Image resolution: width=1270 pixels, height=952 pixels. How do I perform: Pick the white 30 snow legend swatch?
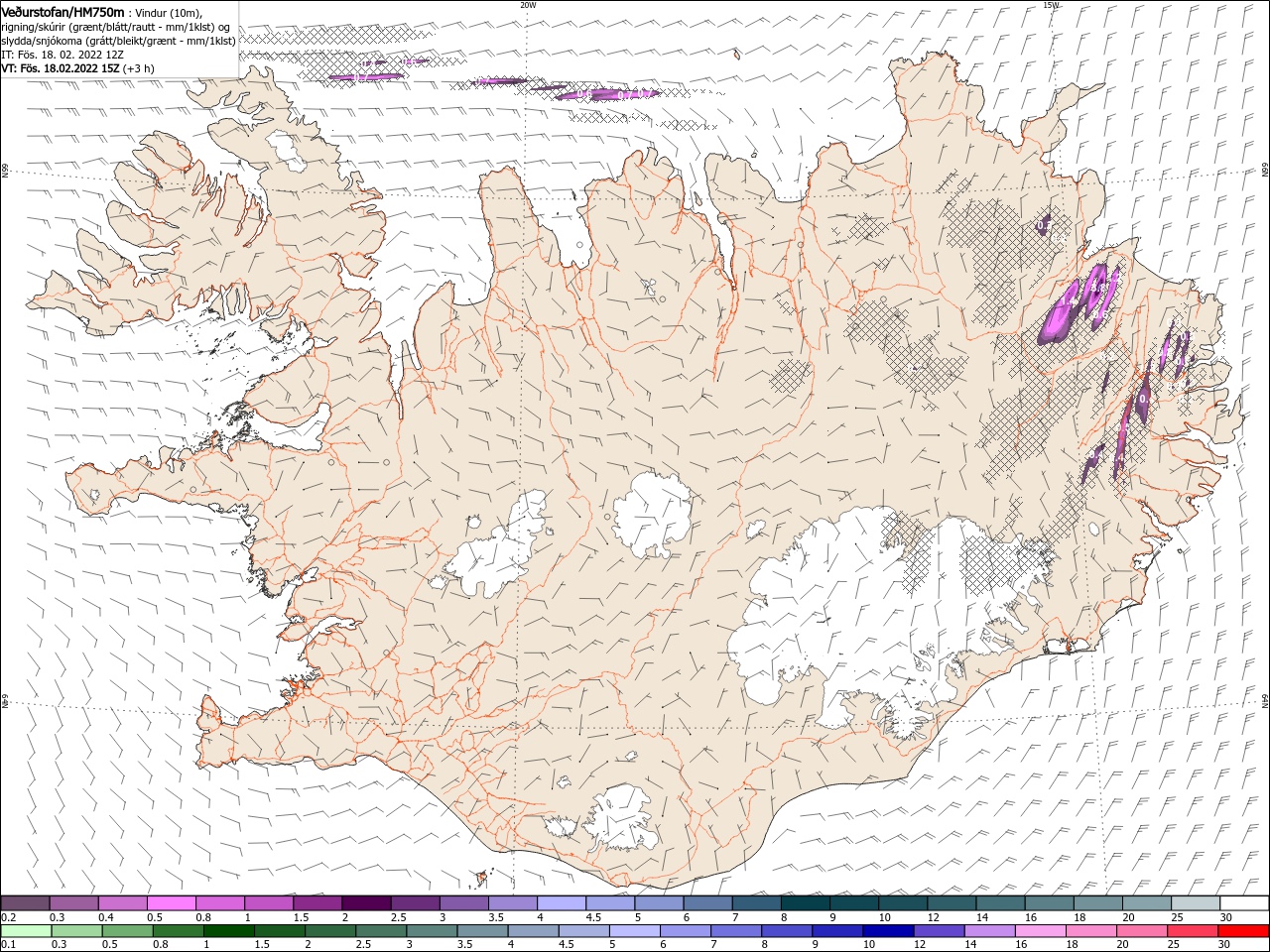pyautogui.click(x=1244, y=903)
